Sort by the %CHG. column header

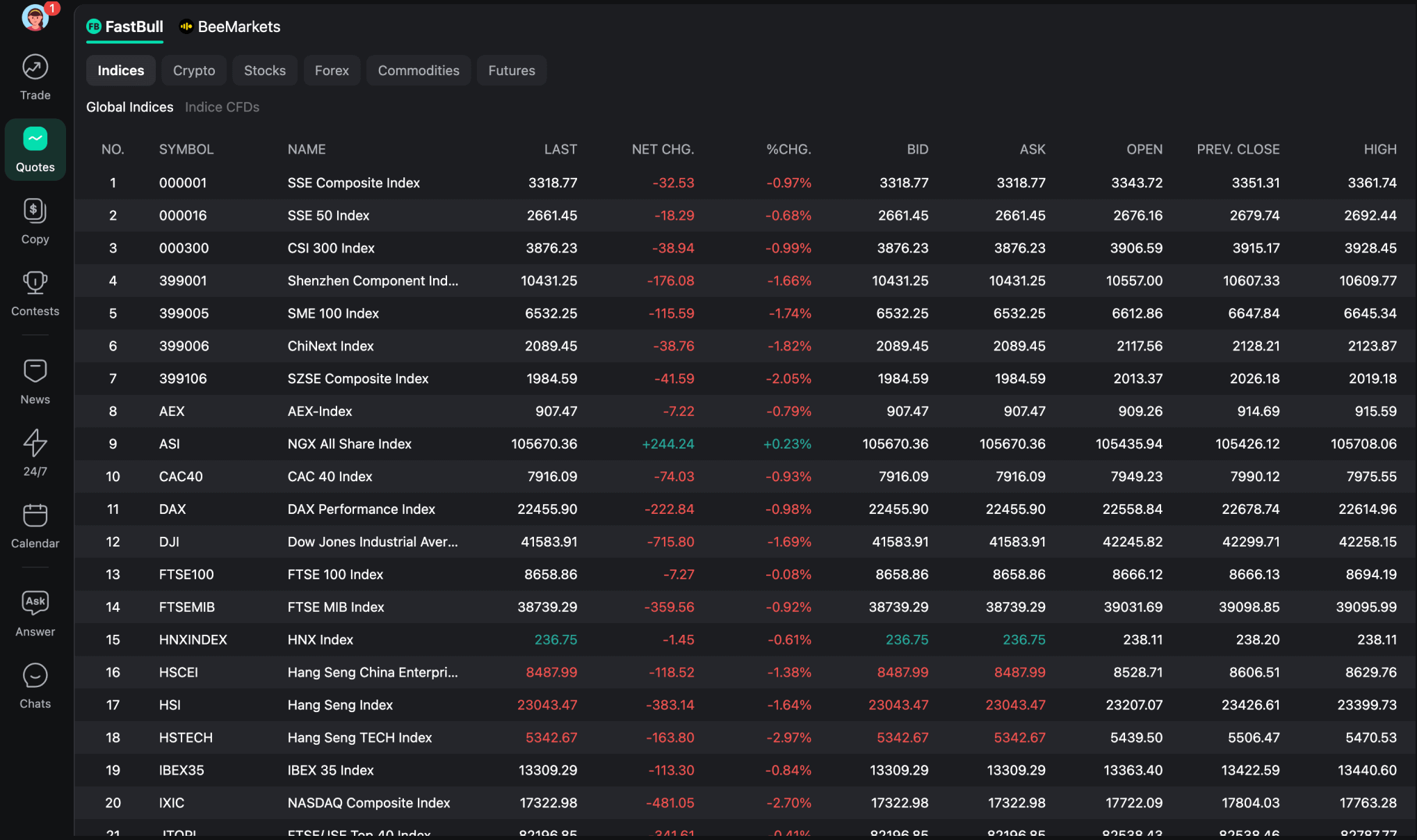pos(788,150)
